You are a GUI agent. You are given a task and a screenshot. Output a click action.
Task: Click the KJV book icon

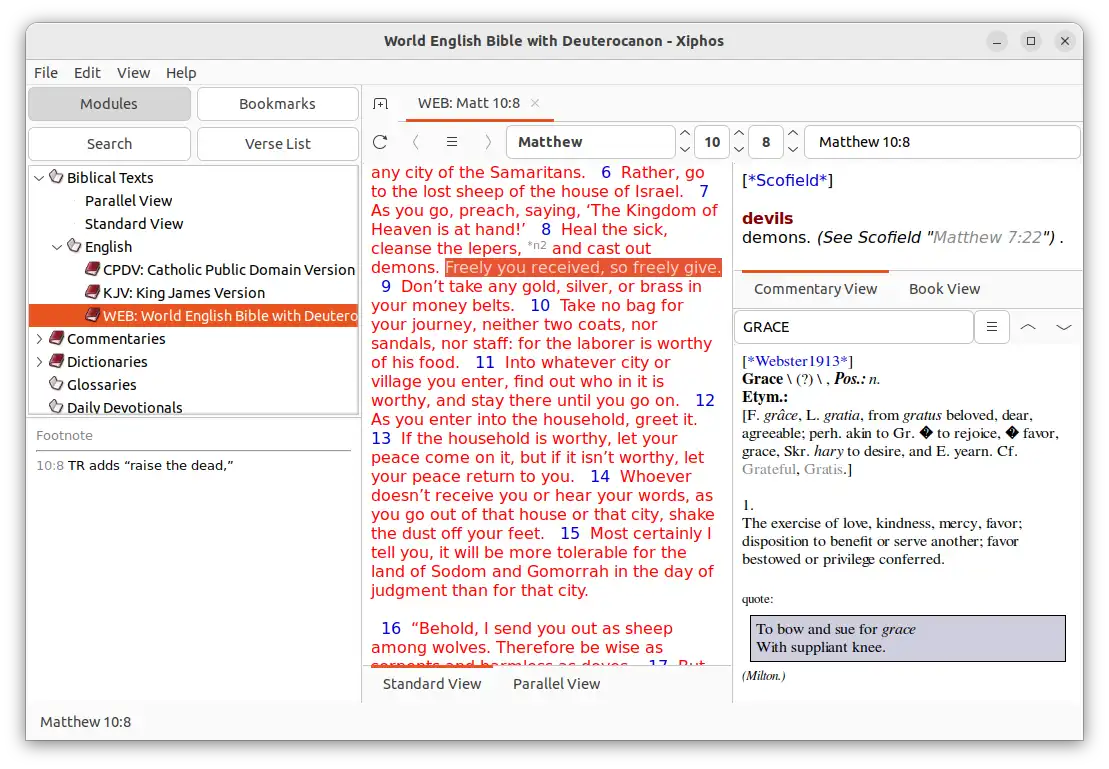click(92, 291)
